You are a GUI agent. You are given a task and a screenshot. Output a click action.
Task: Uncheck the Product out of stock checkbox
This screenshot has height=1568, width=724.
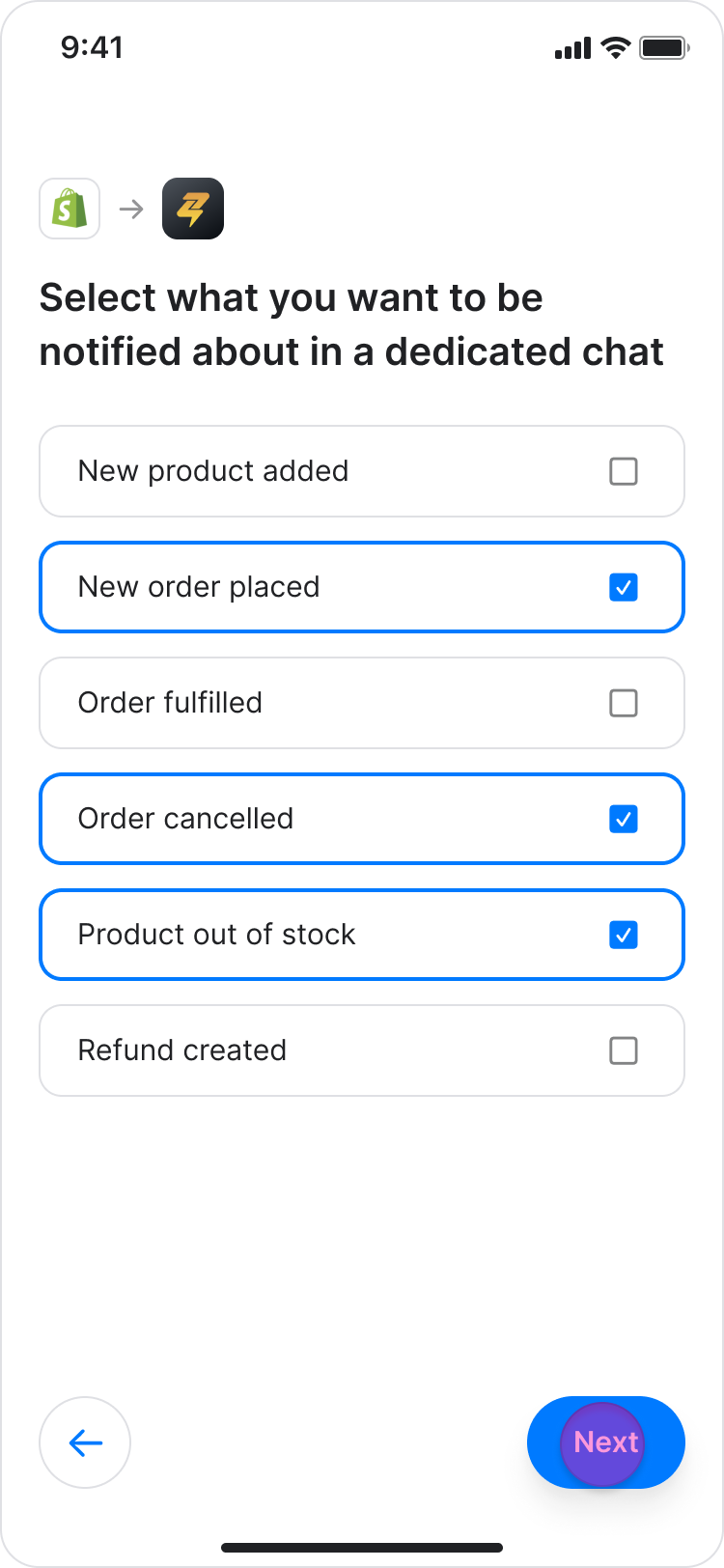[x=624, y=935]
